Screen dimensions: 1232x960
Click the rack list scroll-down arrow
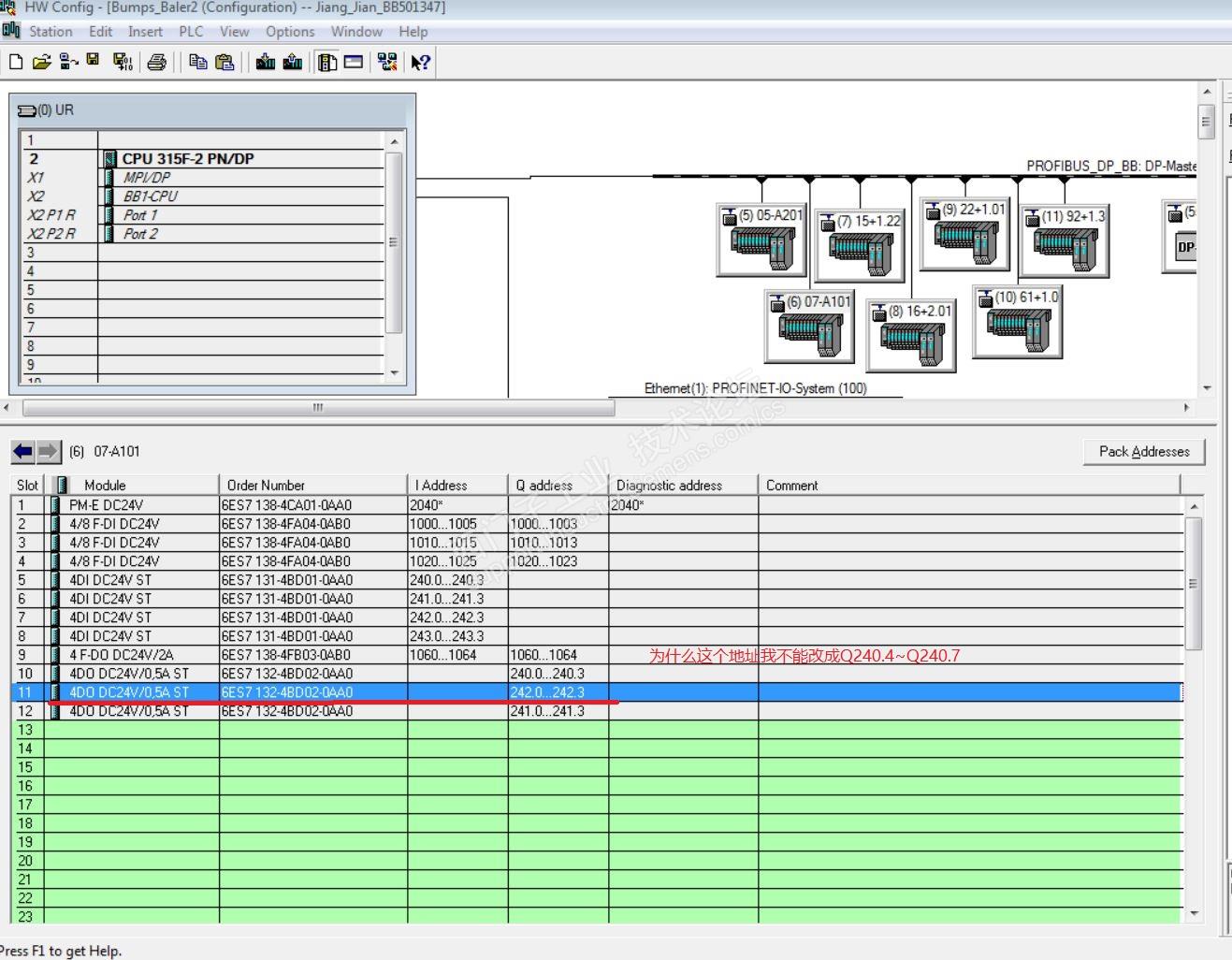tap(394, 372)
